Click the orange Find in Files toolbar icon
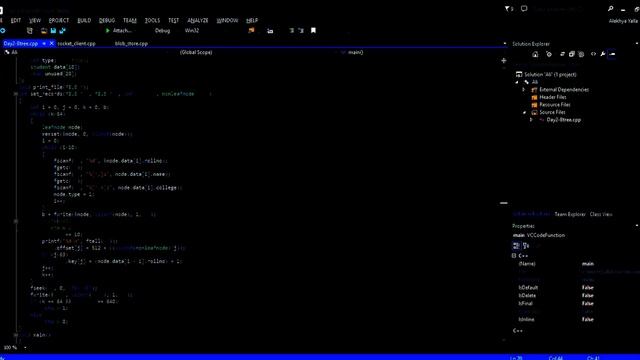 251,30
